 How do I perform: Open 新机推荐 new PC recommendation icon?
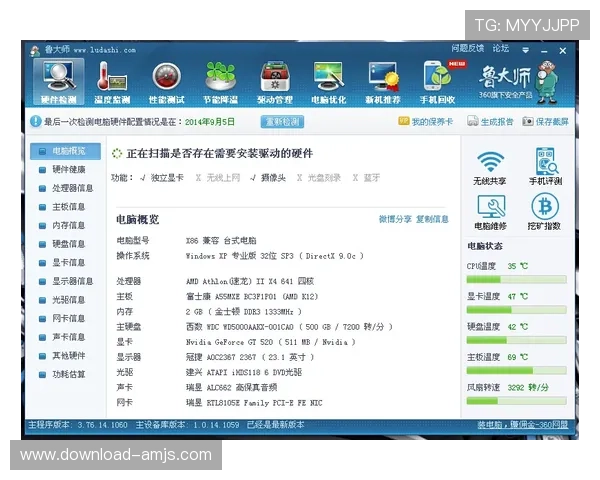383,83
